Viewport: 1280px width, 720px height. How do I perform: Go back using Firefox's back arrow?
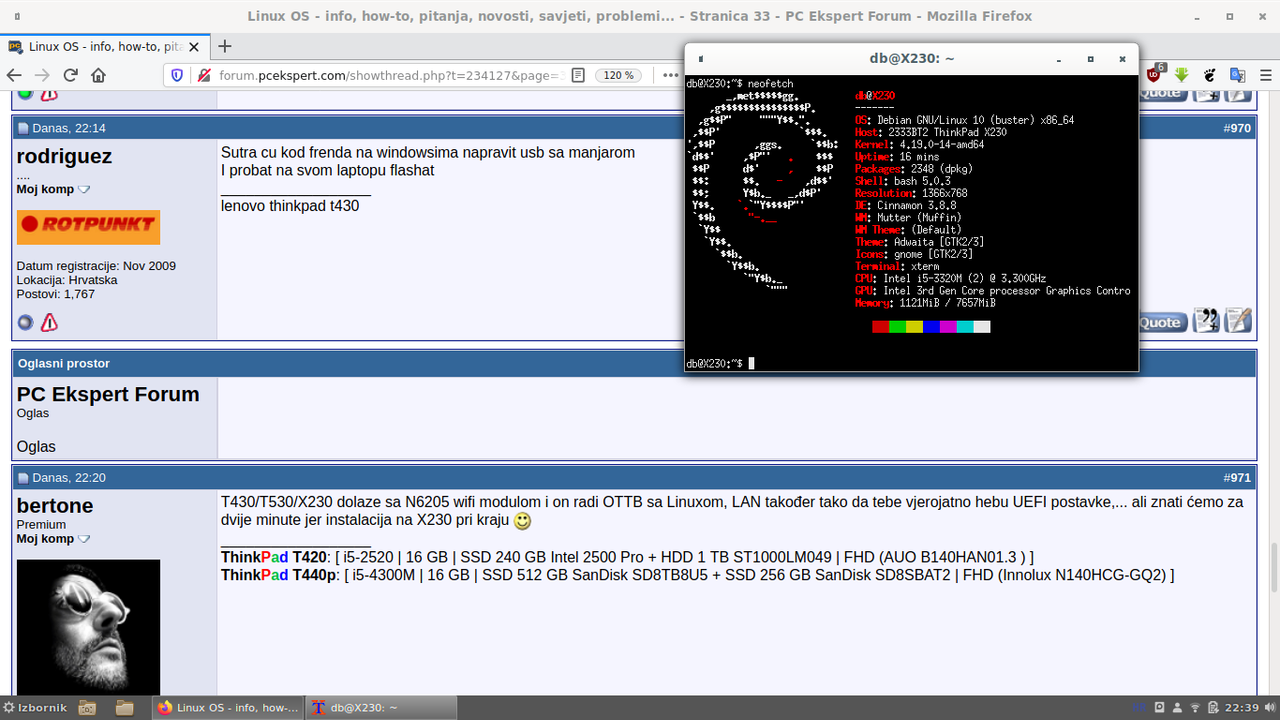click(x=14, y=75)
